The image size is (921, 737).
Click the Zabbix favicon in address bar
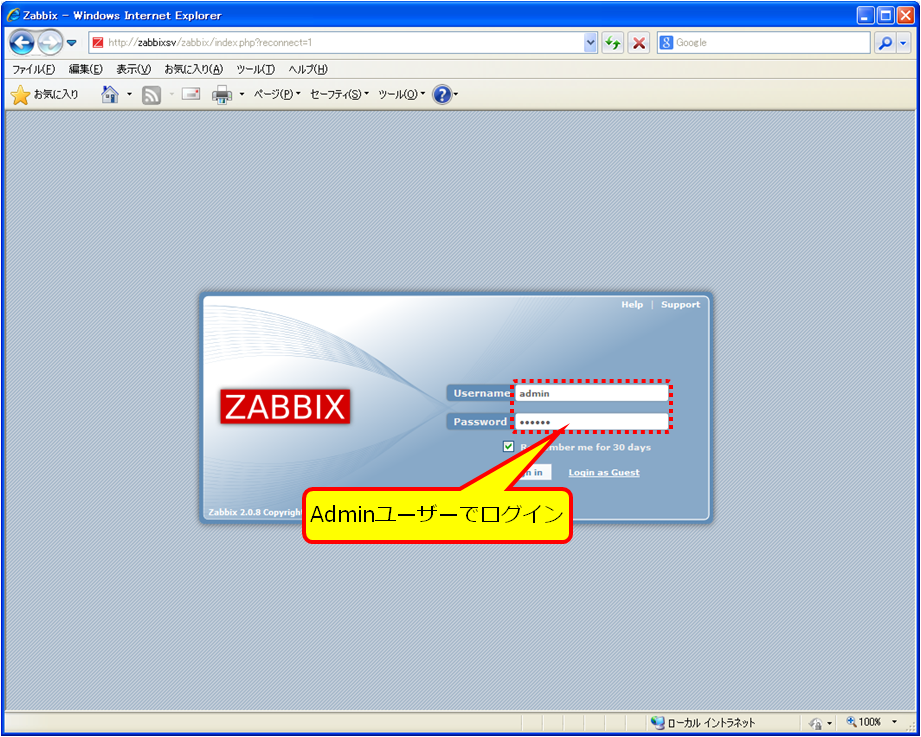click(98, 43)
